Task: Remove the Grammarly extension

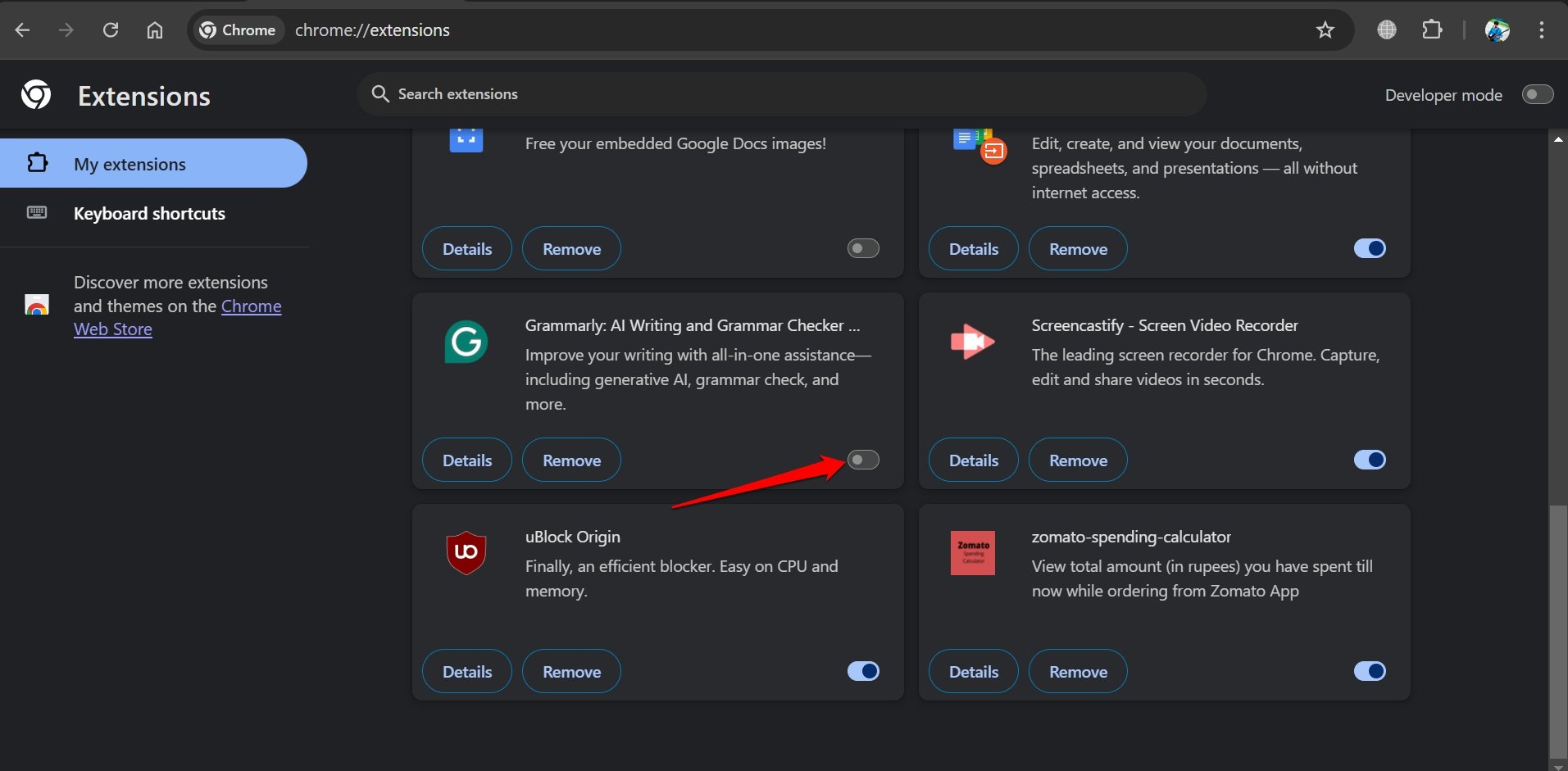Action: click(571, 460)
